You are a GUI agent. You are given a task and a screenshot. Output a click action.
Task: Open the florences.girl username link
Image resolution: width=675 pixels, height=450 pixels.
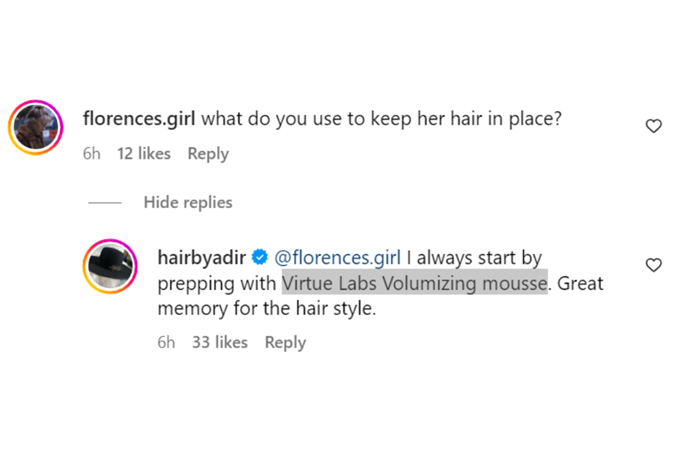tap(140, 118)
